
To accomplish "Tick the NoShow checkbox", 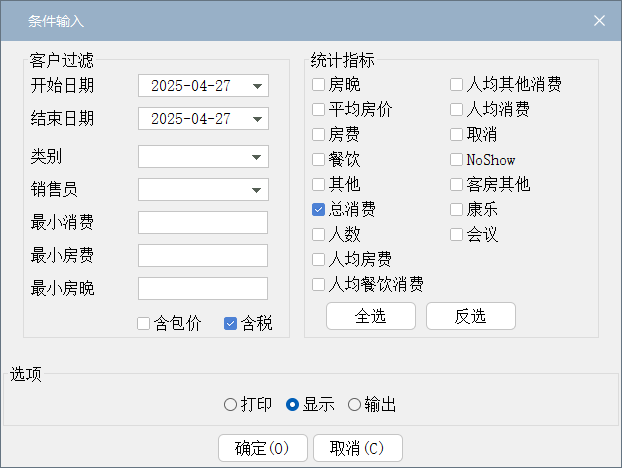I will click(x=457, y=159).
